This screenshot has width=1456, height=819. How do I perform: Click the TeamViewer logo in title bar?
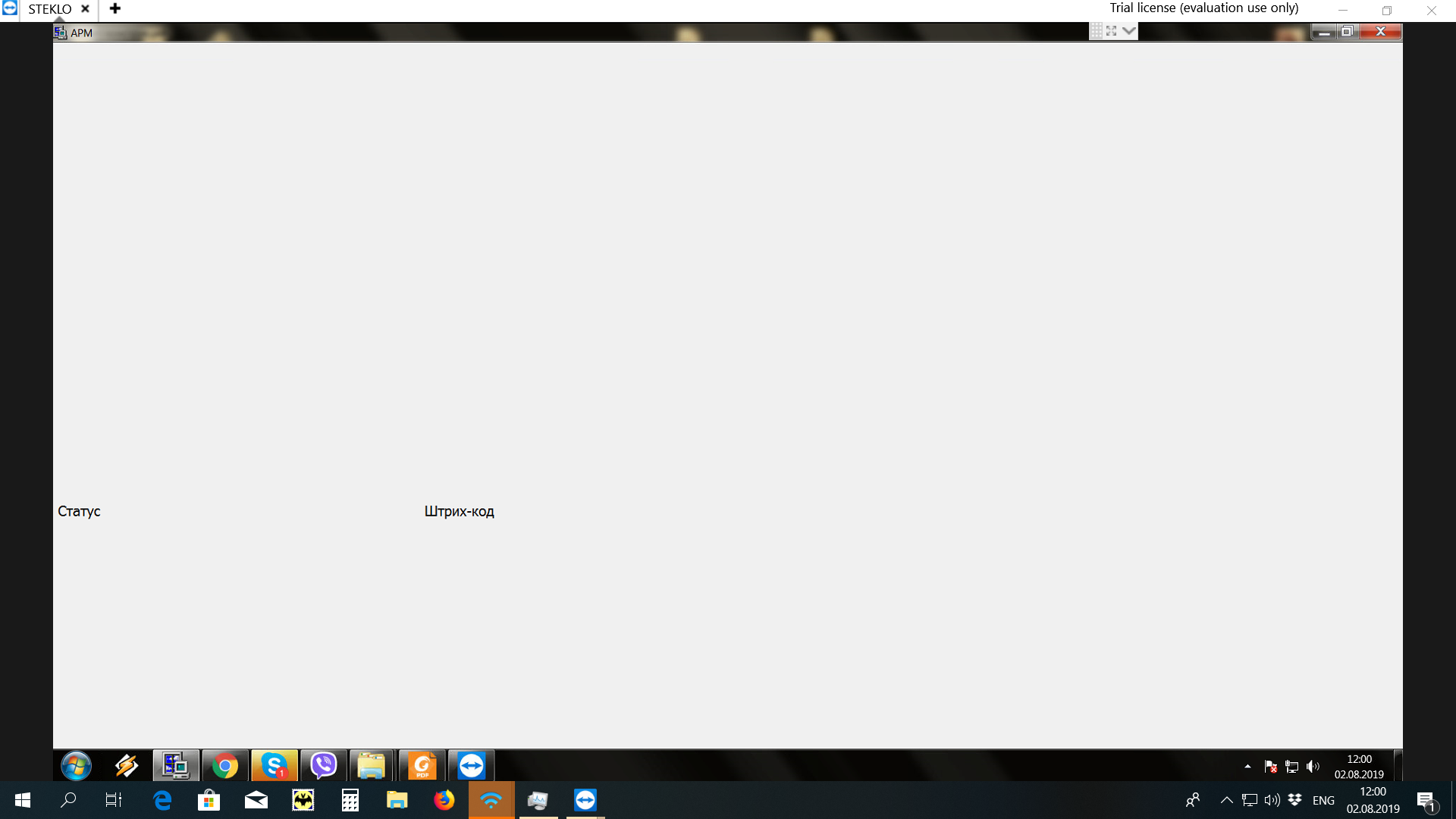(9, 8)
